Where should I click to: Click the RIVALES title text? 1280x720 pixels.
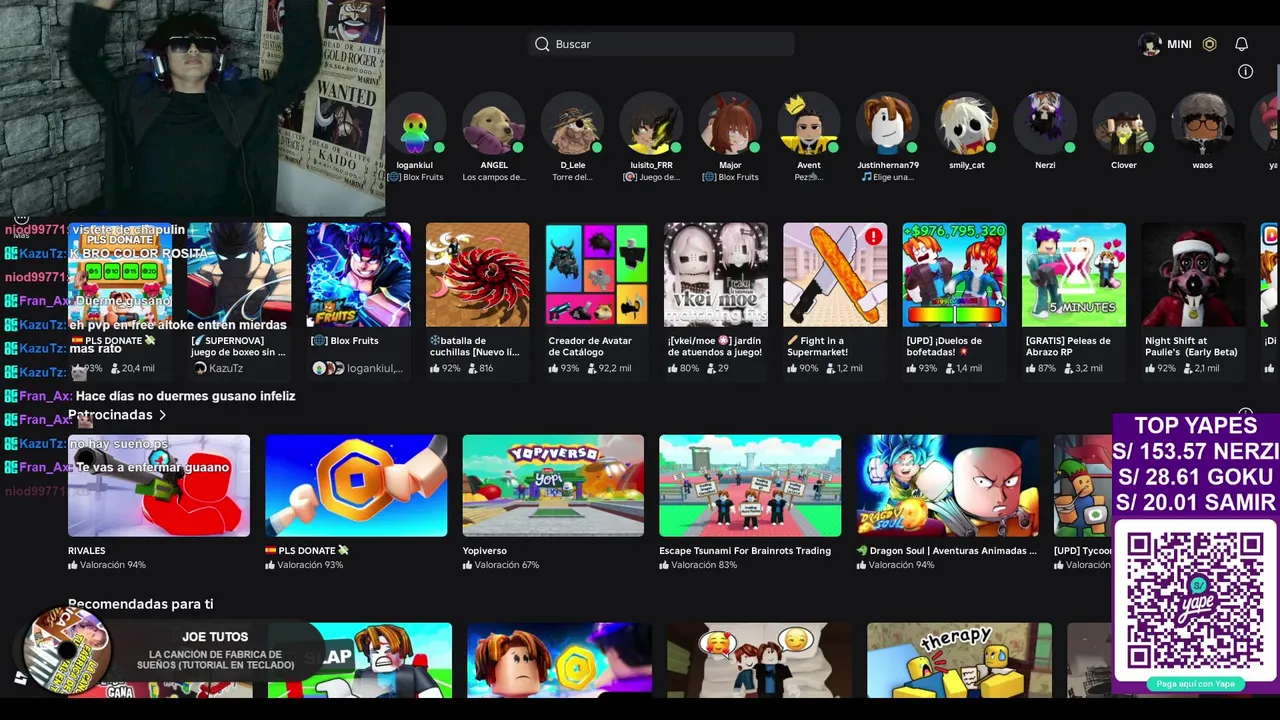tap(86, 551)
